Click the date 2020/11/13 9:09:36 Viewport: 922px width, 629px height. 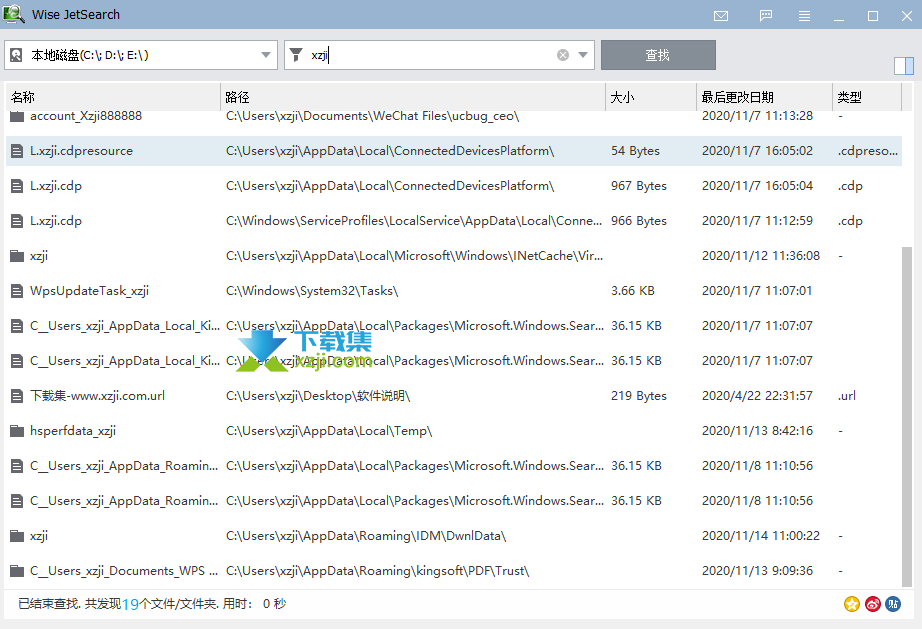pos(757,571)
